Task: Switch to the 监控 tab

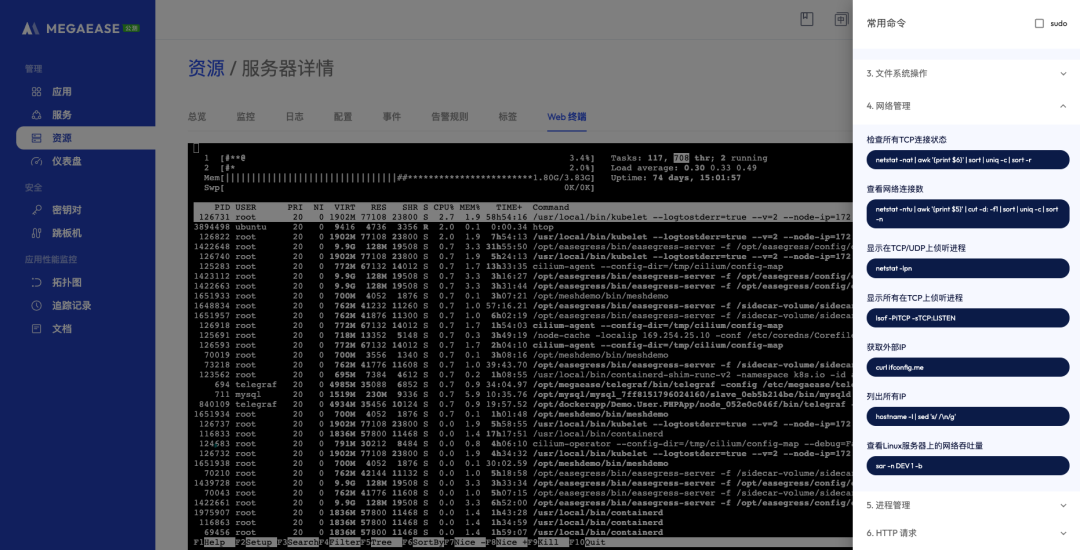Action: (x=245, y=117)
